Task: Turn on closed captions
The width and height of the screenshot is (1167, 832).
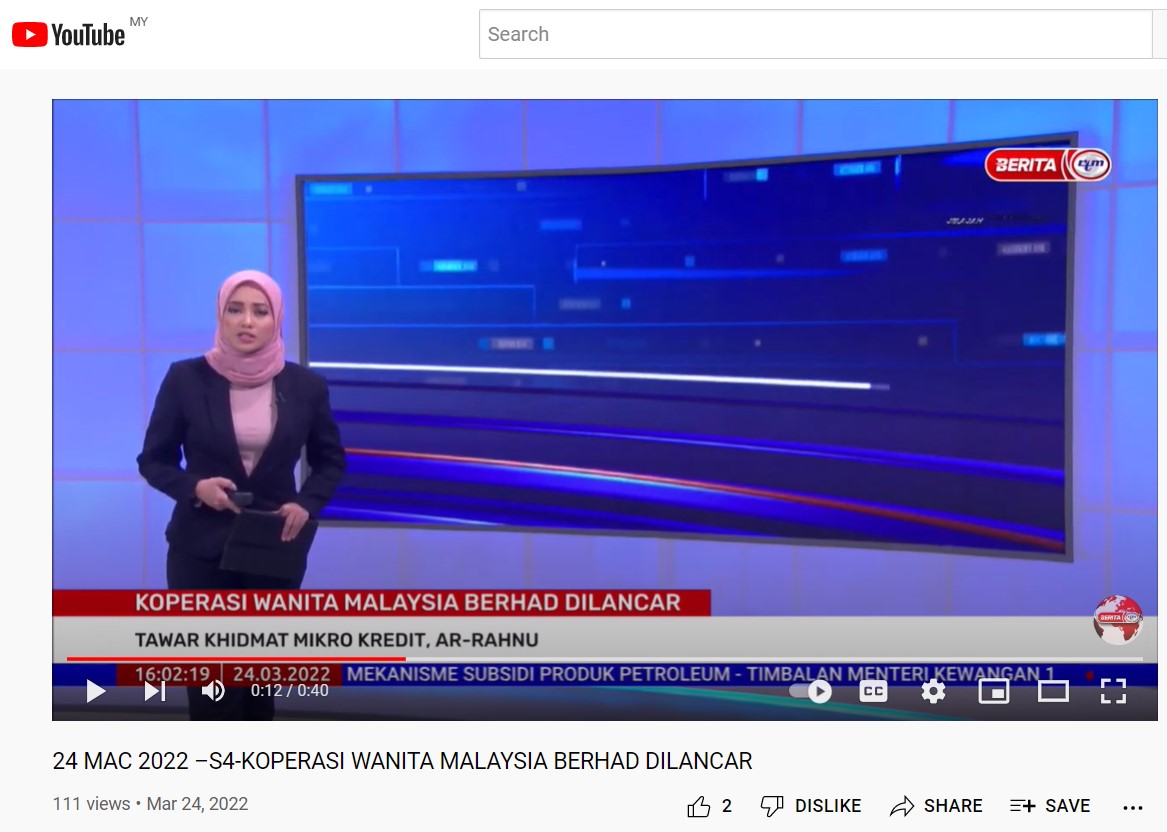Action: [x=873, y=691]
